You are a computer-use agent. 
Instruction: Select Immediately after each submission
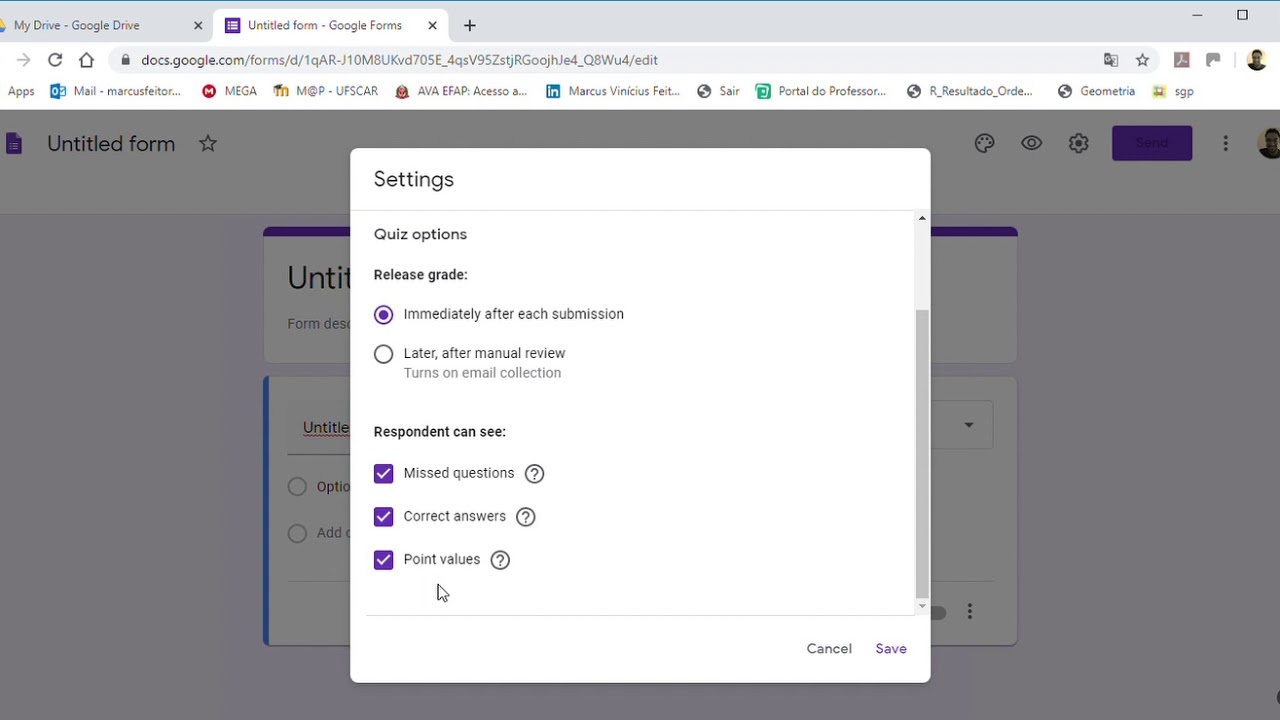click(x=384, y=315)
